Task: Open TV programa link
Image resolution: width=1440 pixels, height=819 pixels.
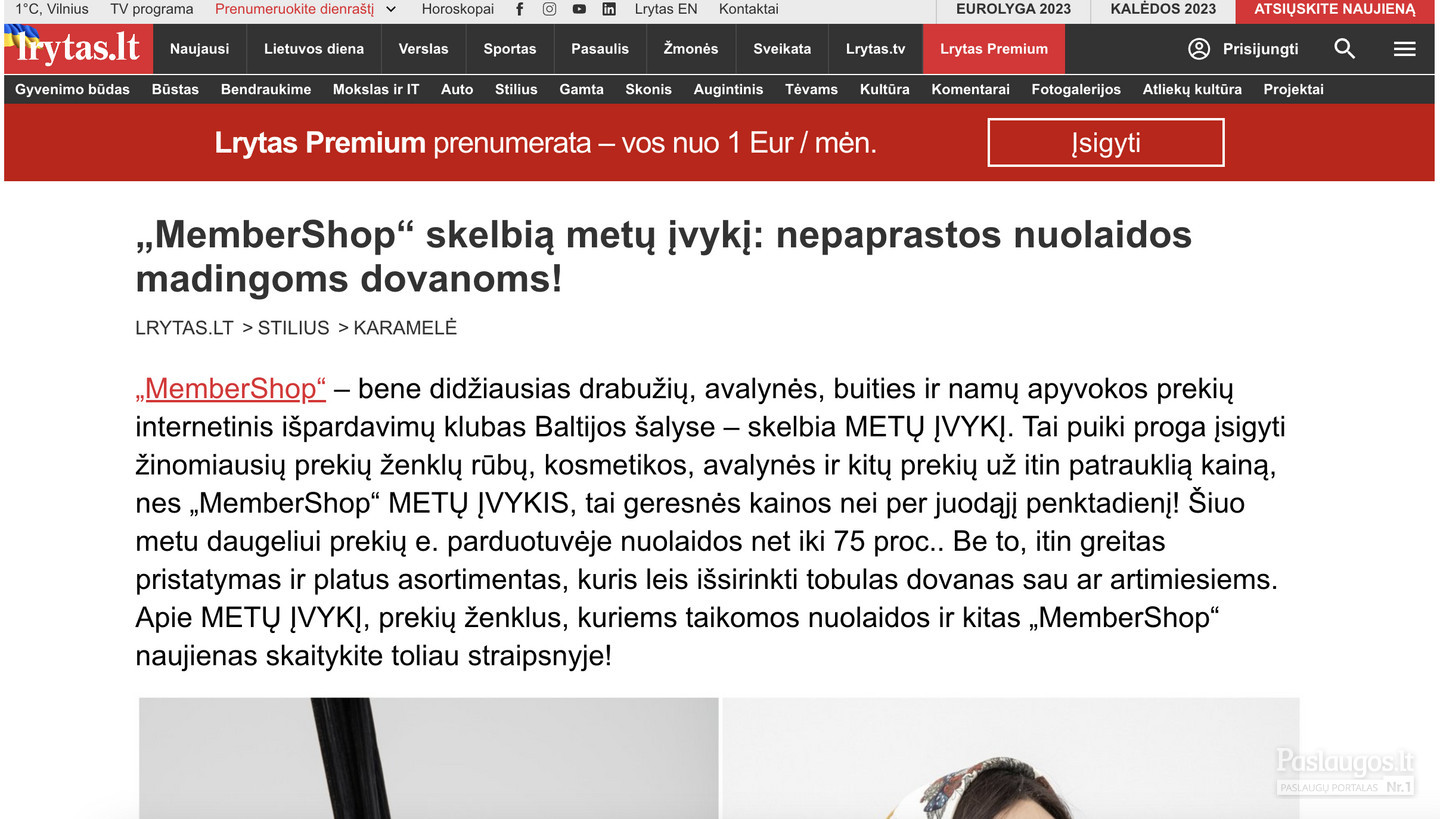Action: (x=151, y=9)
